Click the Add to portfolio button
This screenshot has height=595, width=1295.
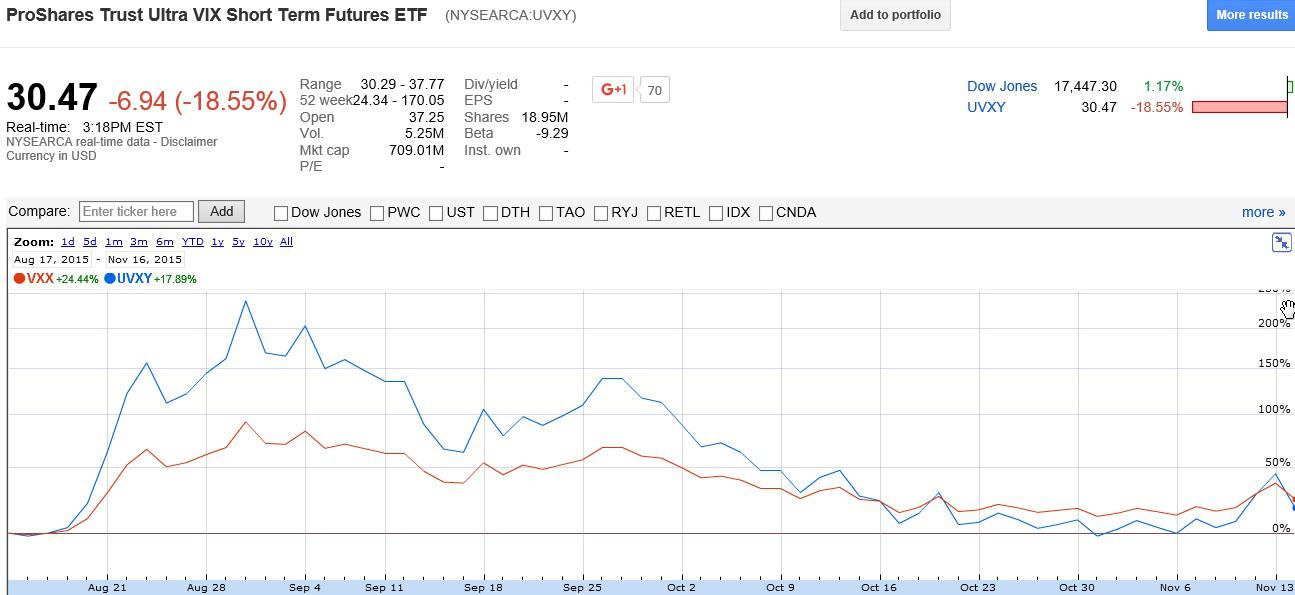point(894,15)
